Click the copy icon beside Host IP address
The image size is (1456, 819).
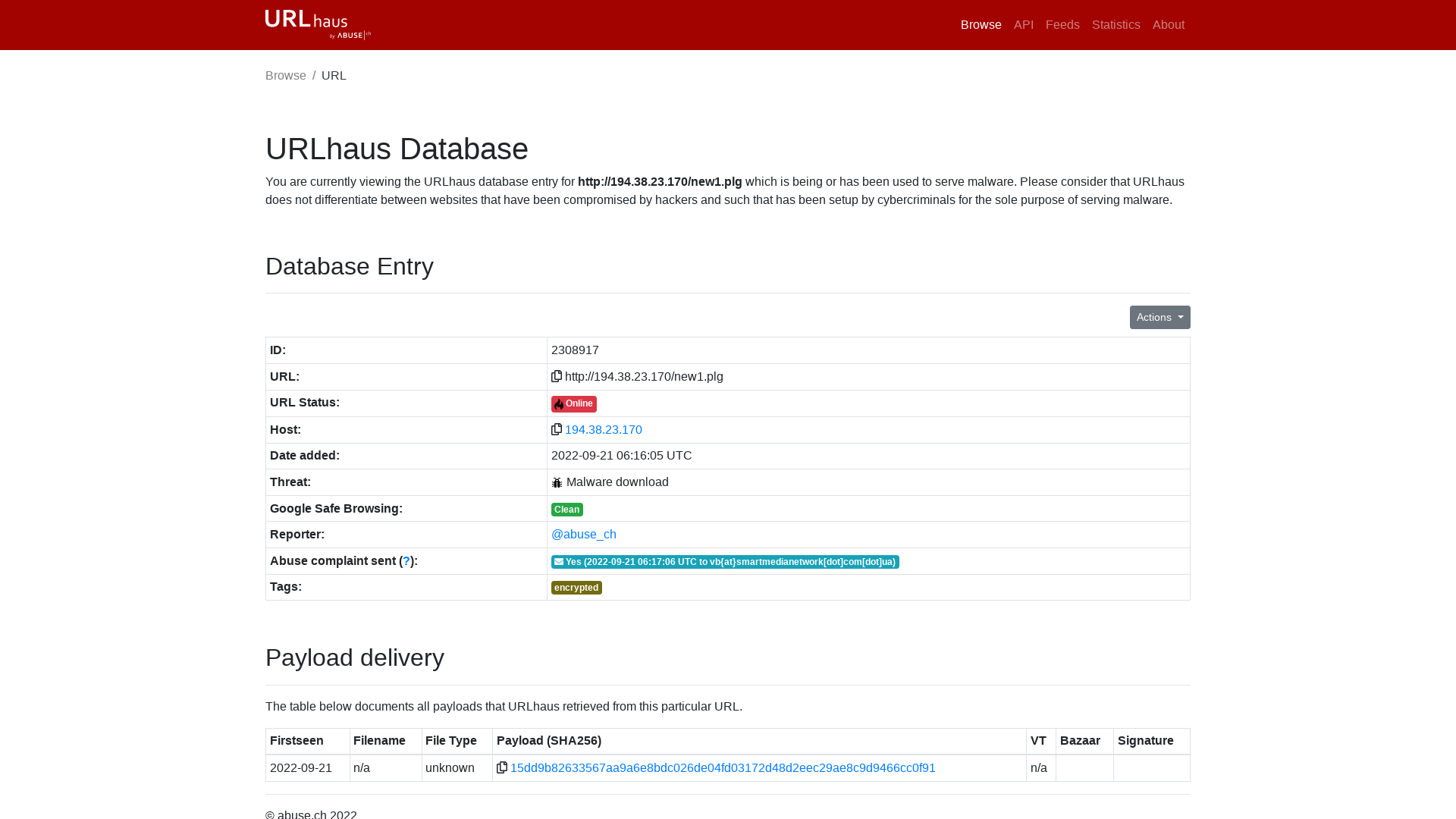click(557, 429)
